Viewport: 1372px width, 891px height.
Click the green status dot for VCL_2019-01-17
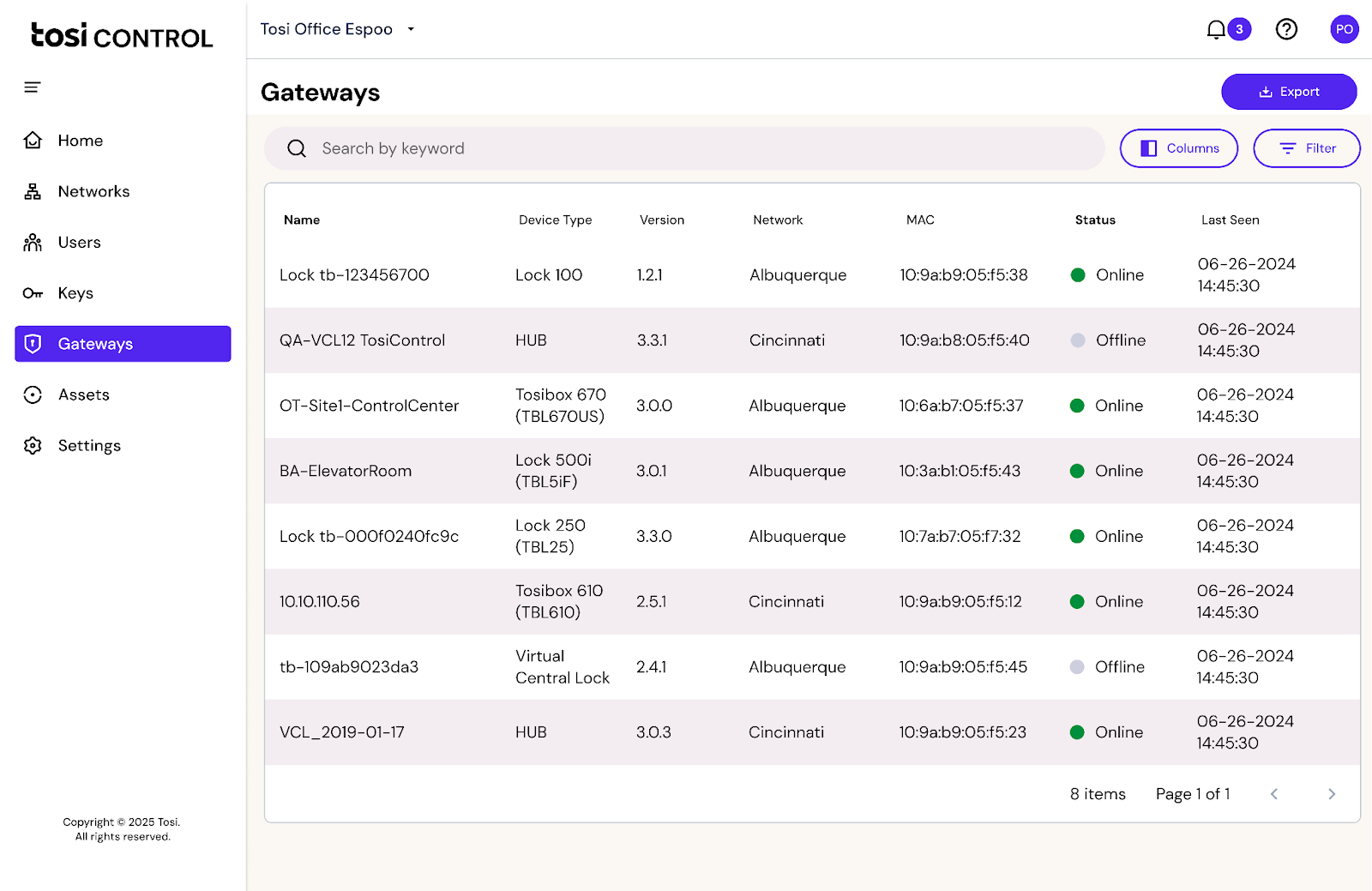pyautogui.click(x=1077, y=732)
